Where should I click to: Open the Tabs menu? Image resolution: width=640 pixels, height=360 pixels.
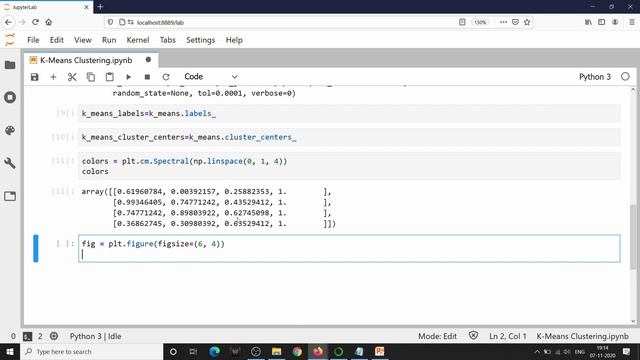pos(167,40)
